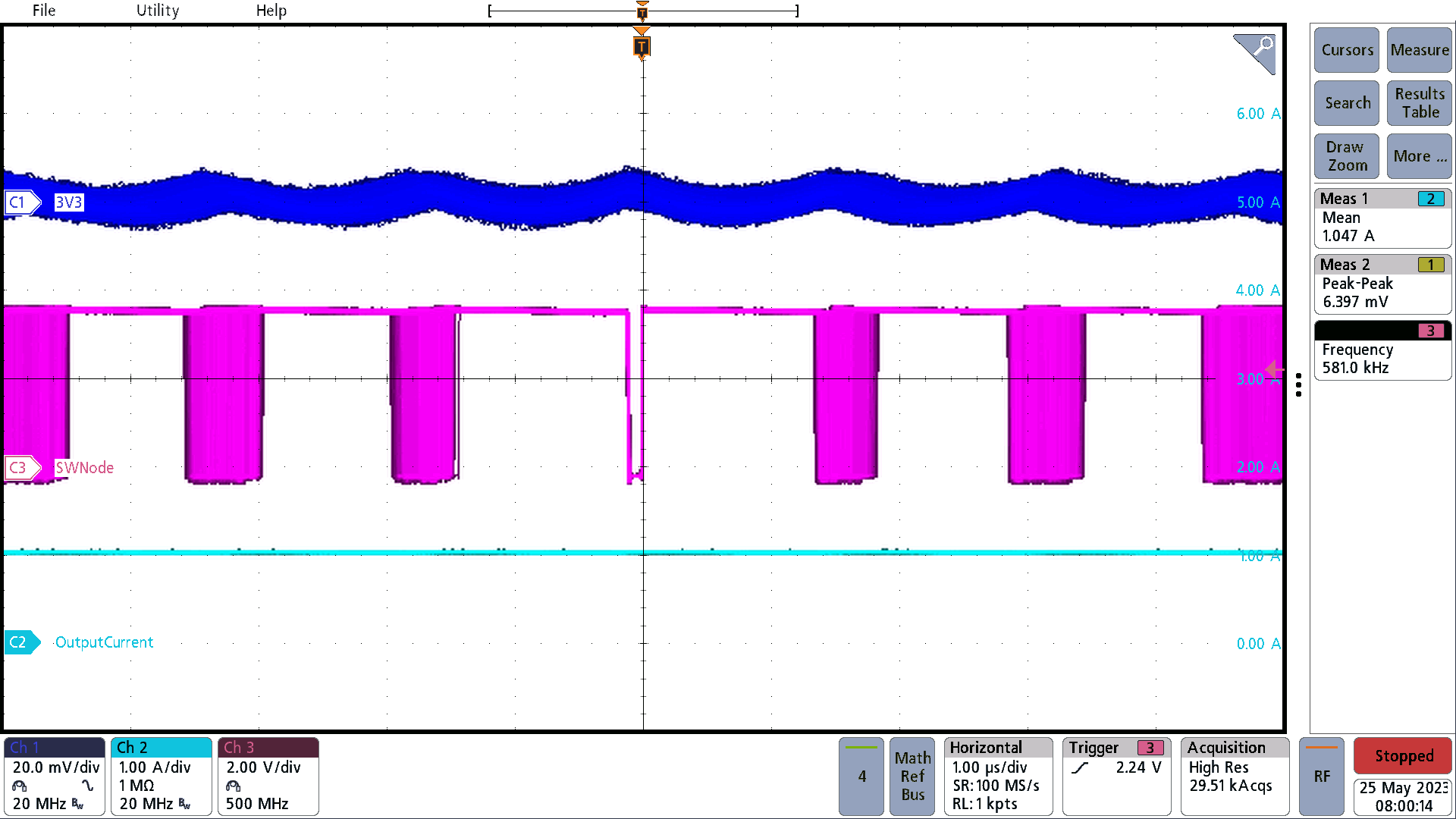
Task: Open the Results Table
Action: 1419,103
